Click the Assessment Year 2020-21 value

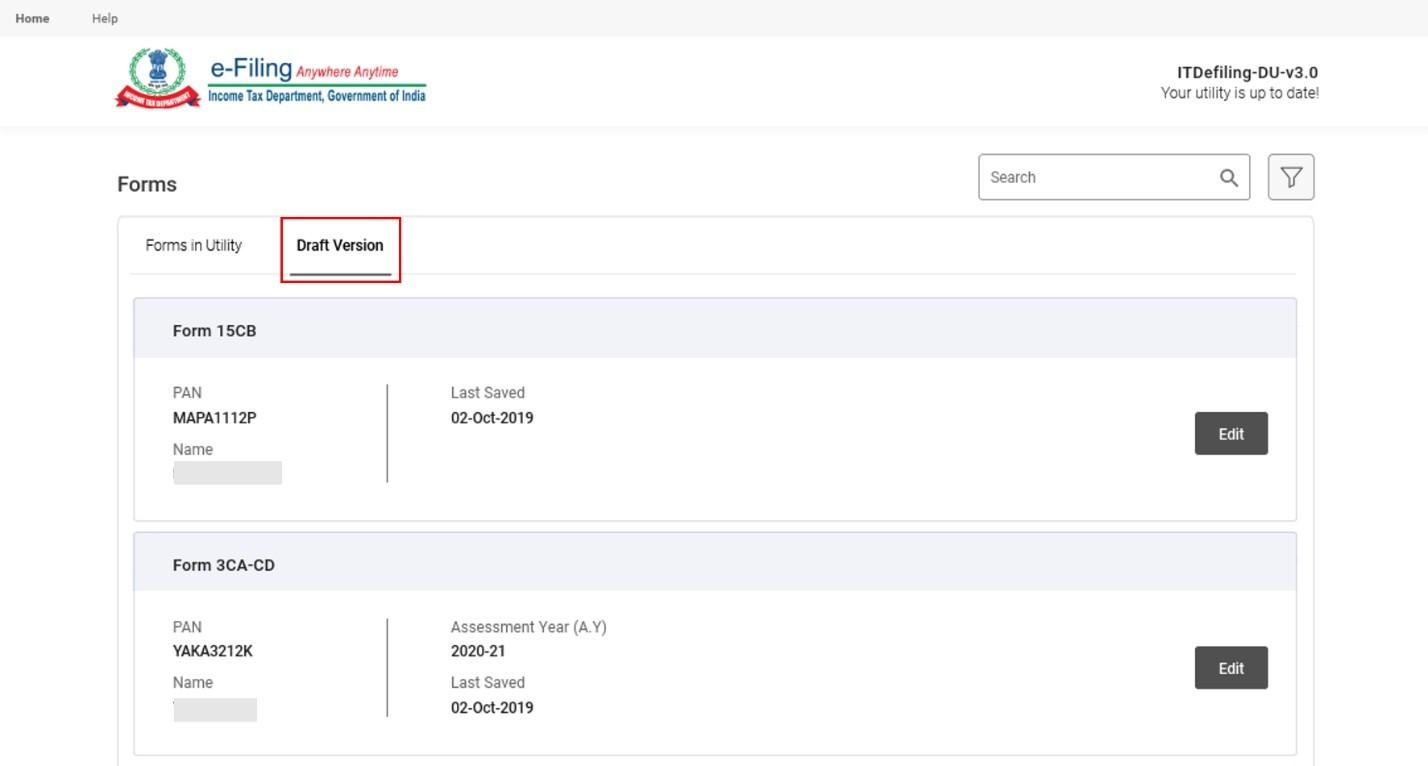tap(477, 650)
